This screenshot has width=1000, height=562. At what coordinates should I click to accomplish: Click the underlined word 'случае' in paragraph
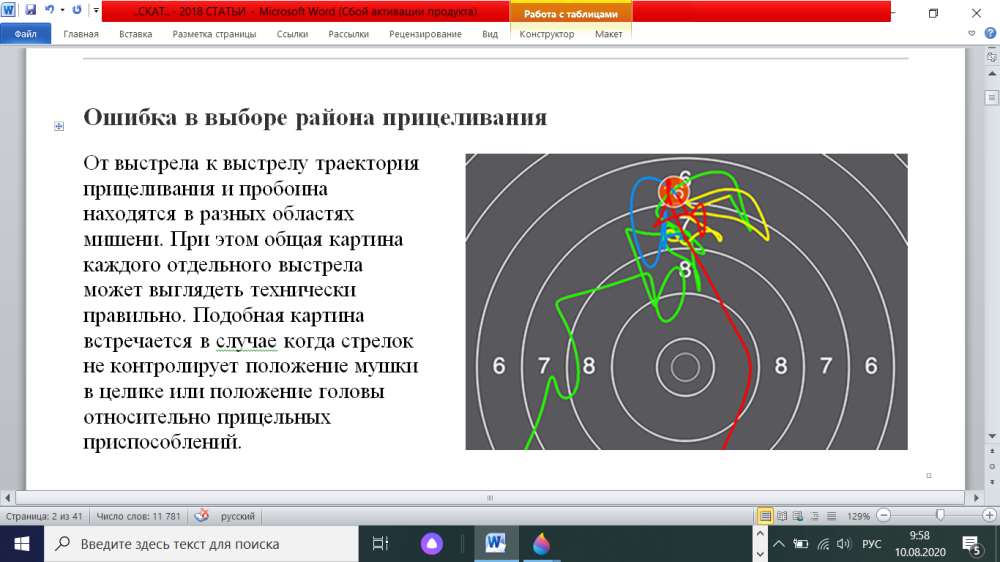(x=246, y=341)
